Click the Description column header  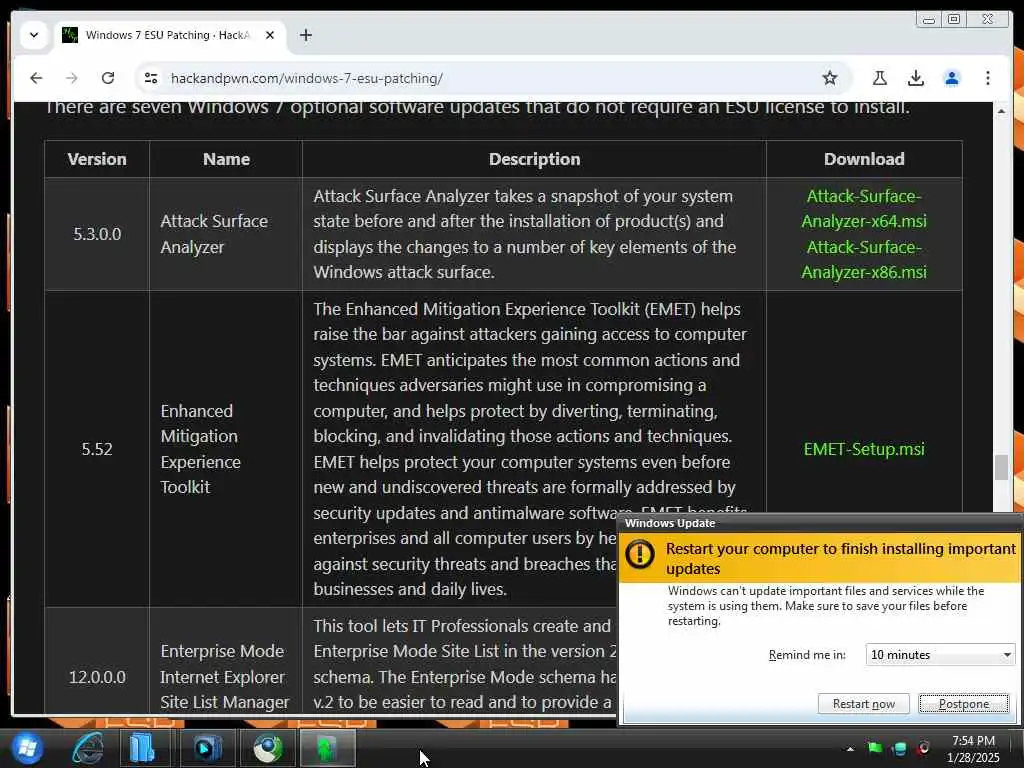pos(534,159)
